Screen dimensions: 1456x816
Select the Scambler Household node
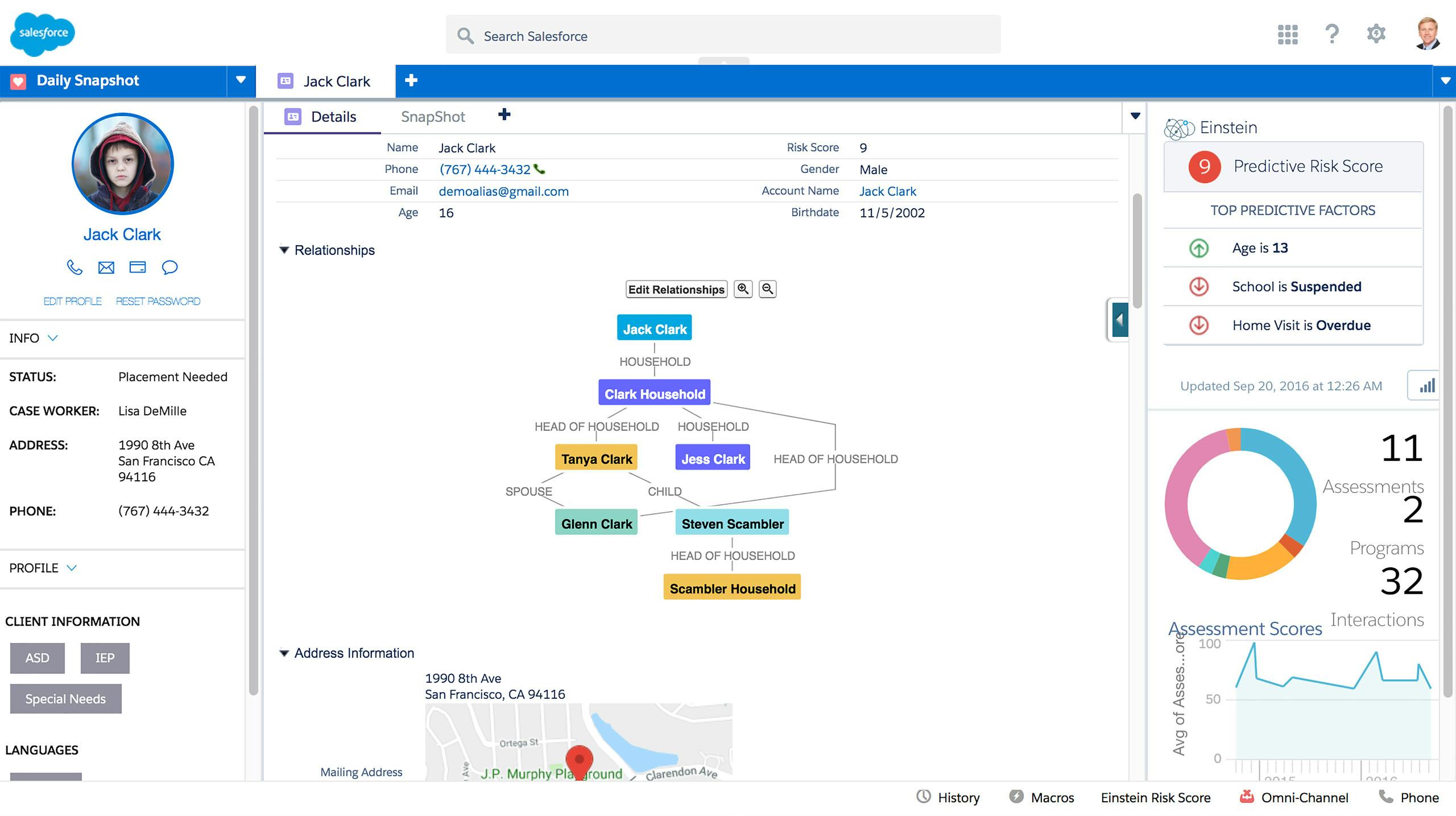(x=732, y=588)
